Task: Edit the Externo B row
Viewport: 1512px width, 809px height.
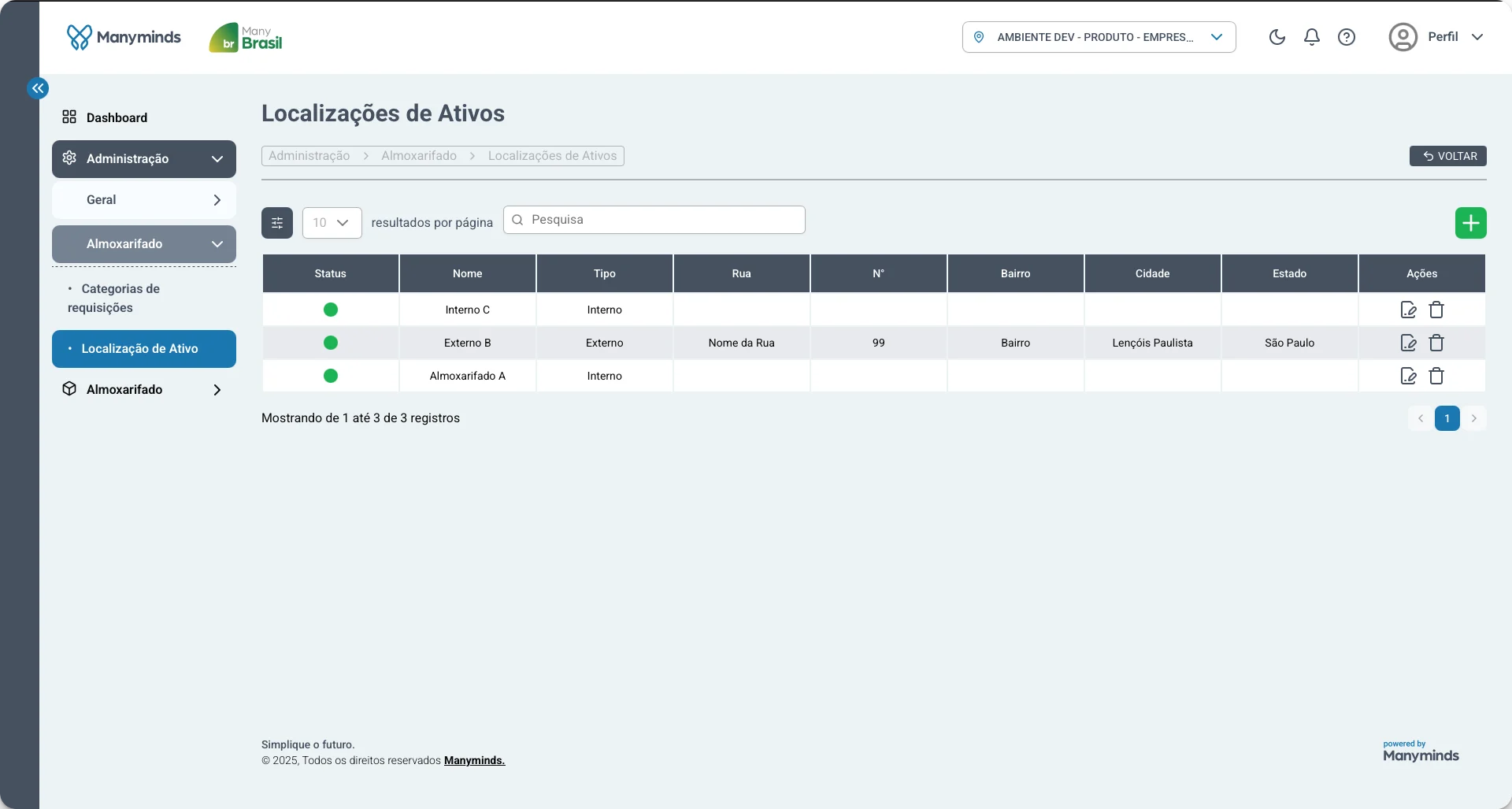Action: tap(1409, 343)
